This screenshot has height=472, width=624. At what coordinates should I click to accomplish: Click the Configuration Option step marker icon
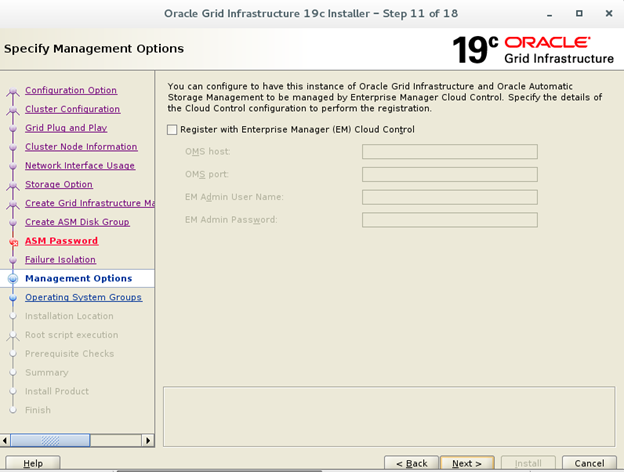click(13, 92)
